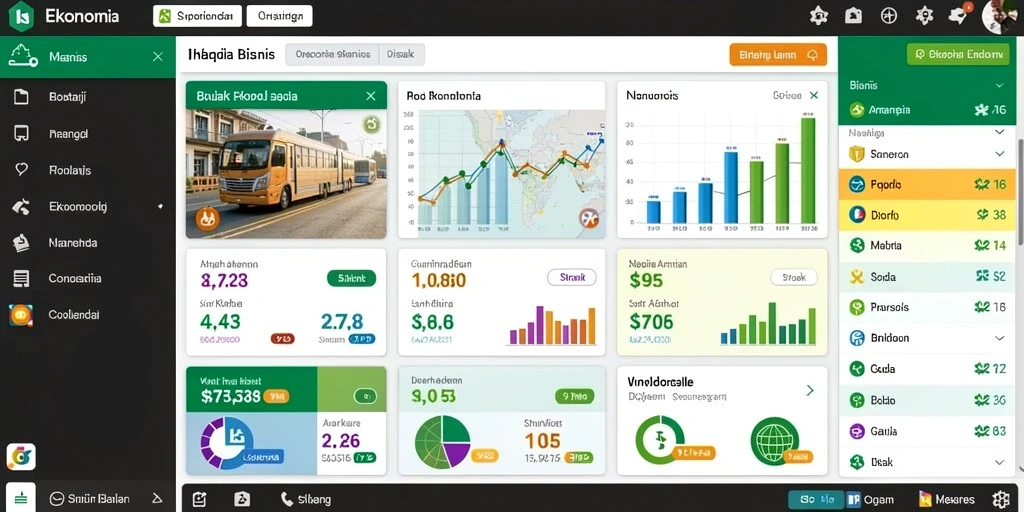Image resolution: width=1024 pixels, height=512 pixels.
Task: Click the phone icon beside Sibang
Action: click(287, 500)
